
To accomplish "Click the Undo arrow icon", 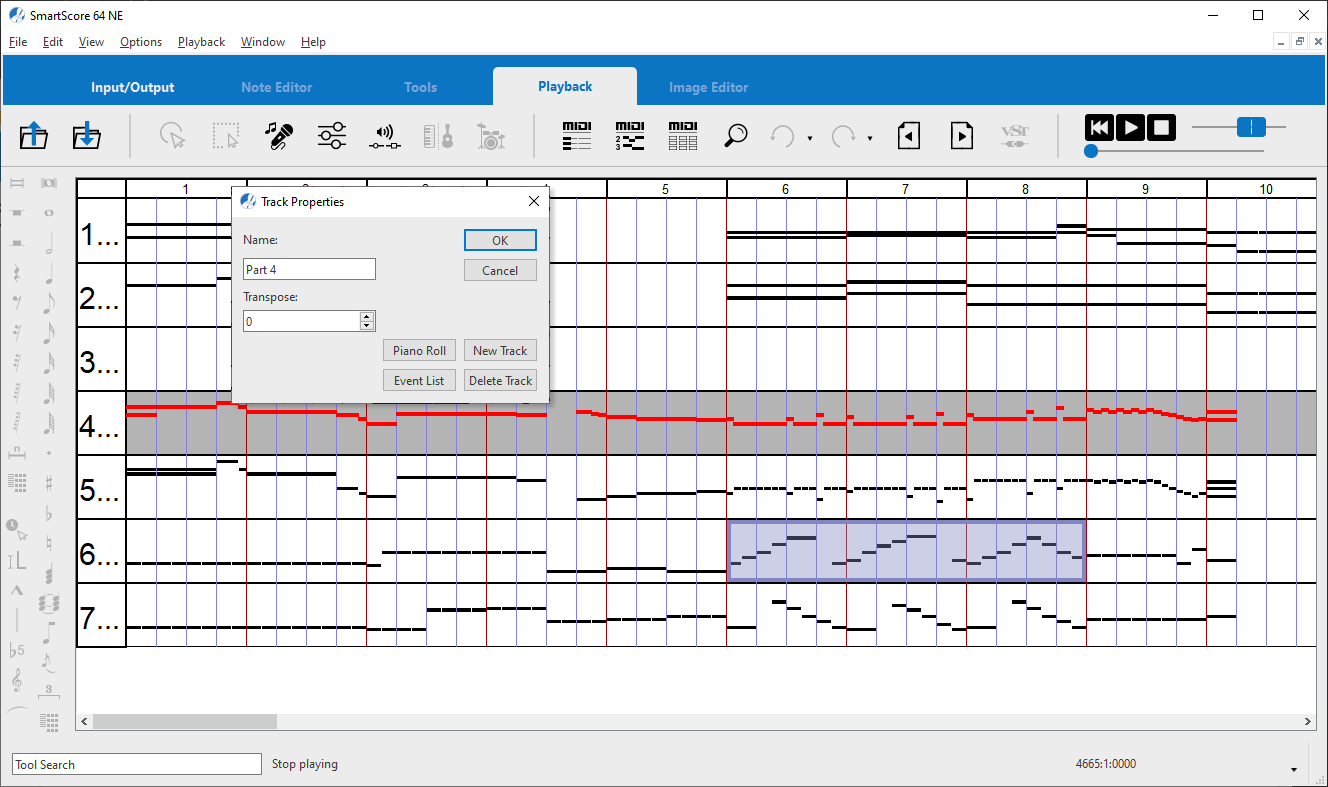I will (782, 135).
